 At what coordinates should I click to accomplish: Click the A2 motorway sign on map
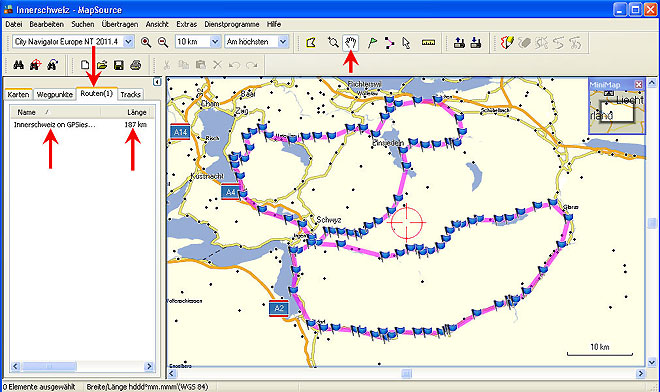pyautogui.click(x=279, y=308)
